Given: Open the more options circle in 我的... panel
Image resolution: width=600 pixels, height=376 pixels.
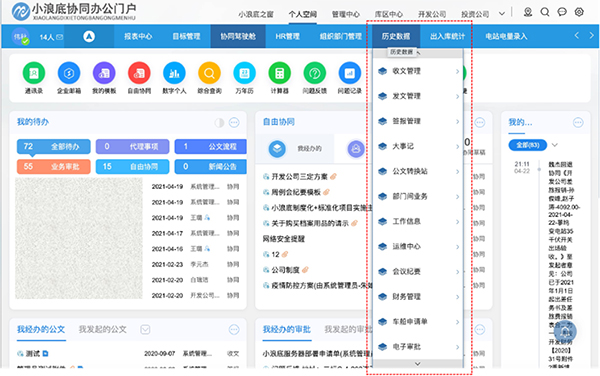Looking at the screenshot, I should tap(578, 122).
